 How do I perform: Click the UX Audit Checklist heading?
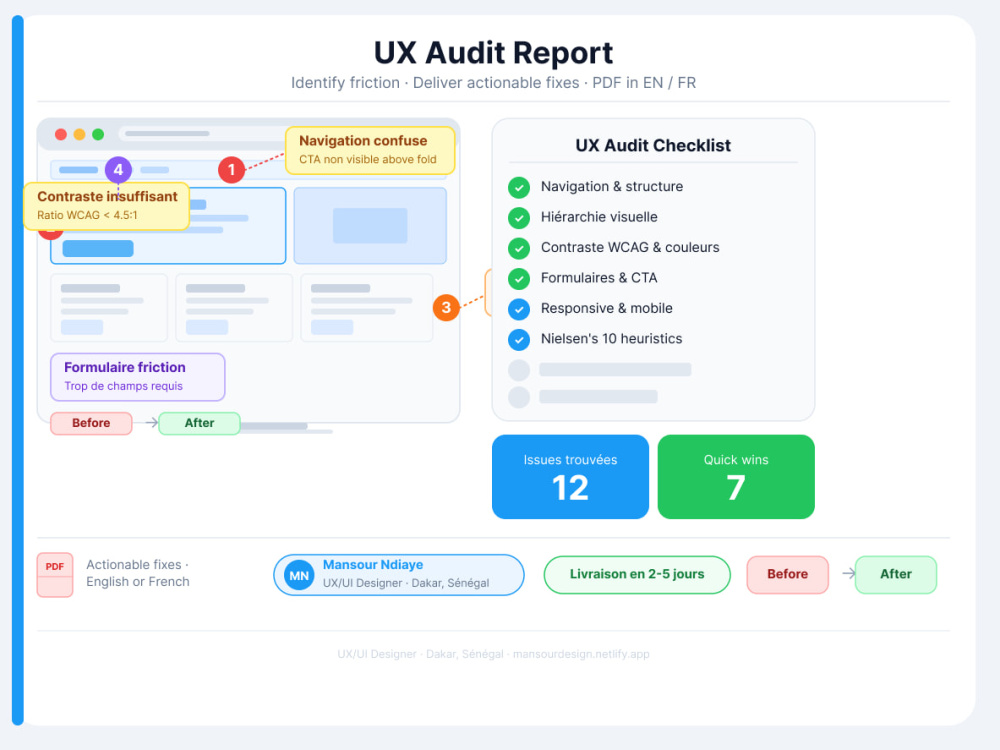tap(653, 145)
